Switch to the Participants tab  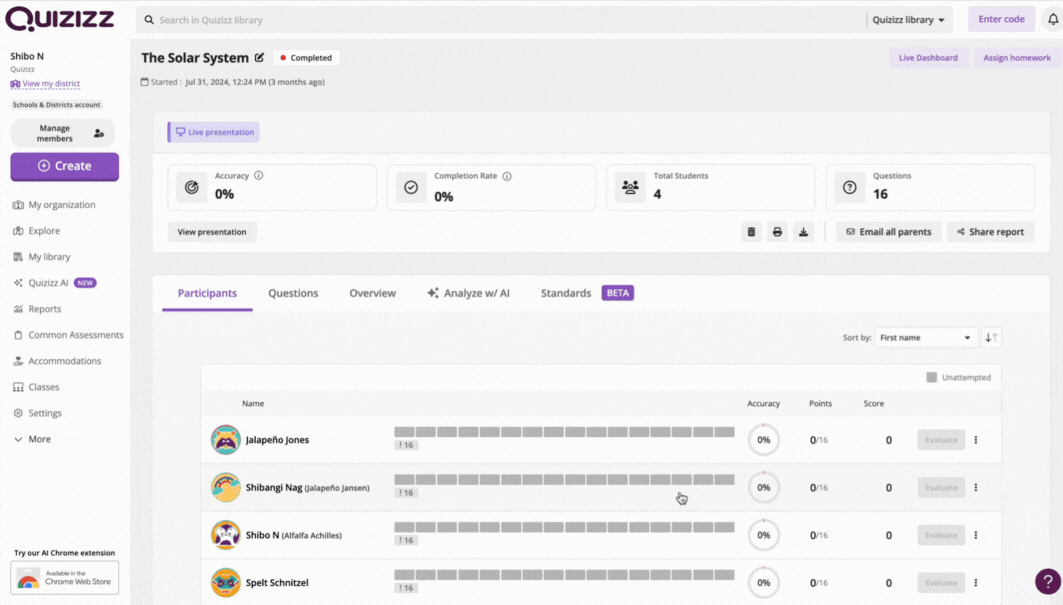click(207, 293)
